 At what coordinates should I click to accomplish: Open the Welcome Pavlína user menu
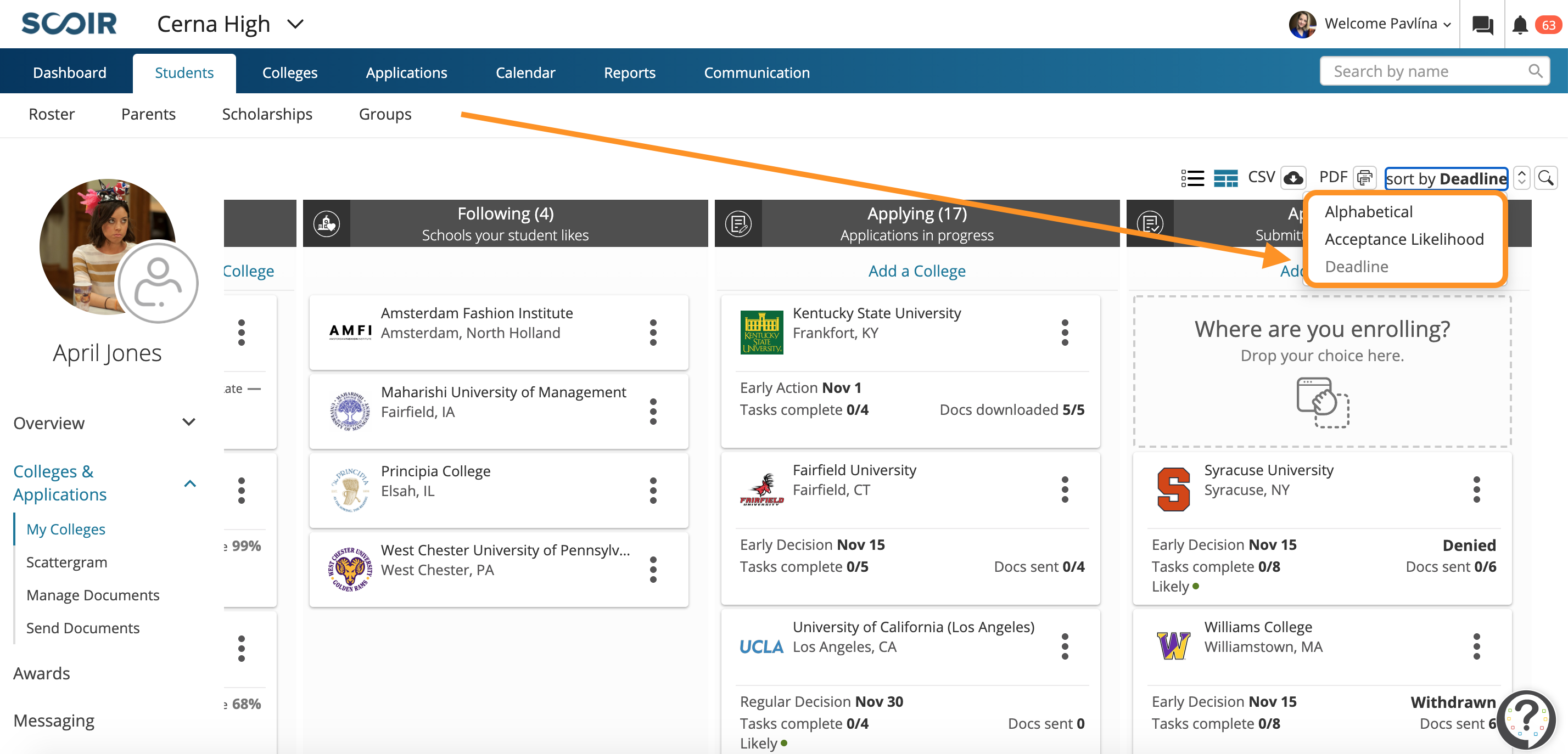point(1387,24)
